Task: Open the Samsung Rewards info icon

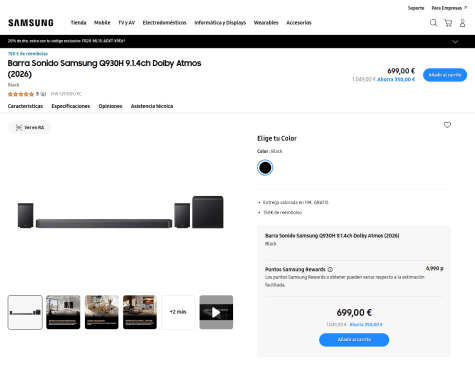Action: [x=330, y=269]
